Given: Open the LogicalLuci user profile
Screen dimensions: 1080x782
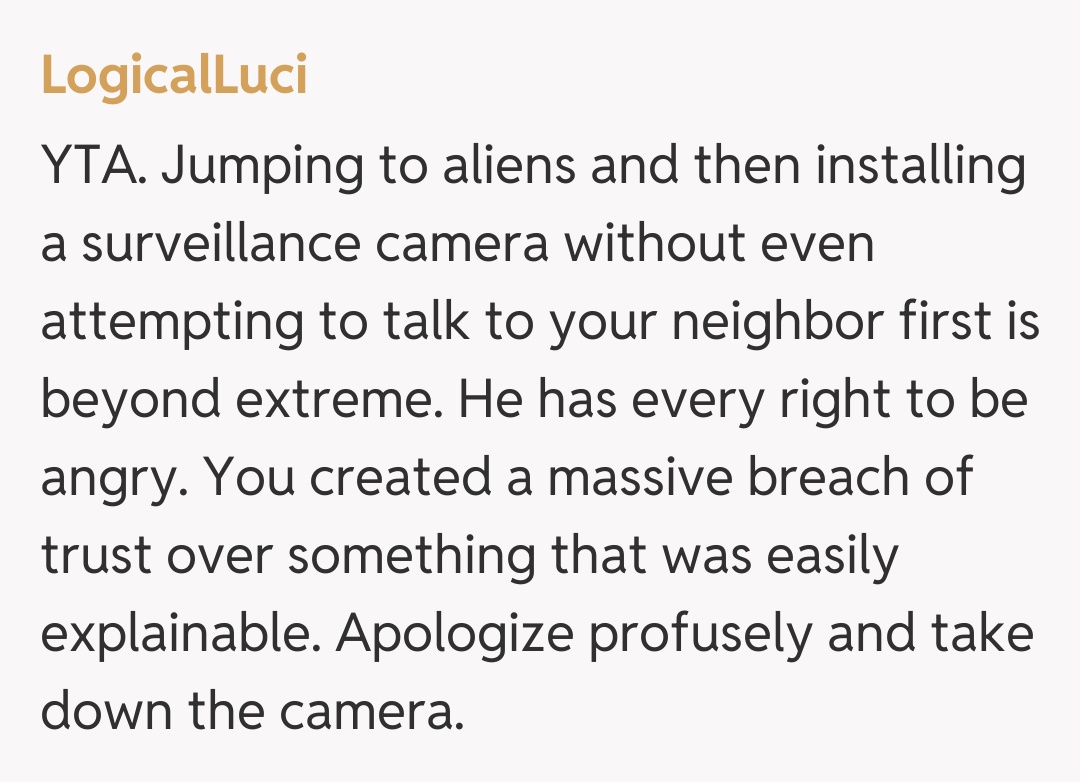Looking at the screenshot, I should [x=174, y=76].
